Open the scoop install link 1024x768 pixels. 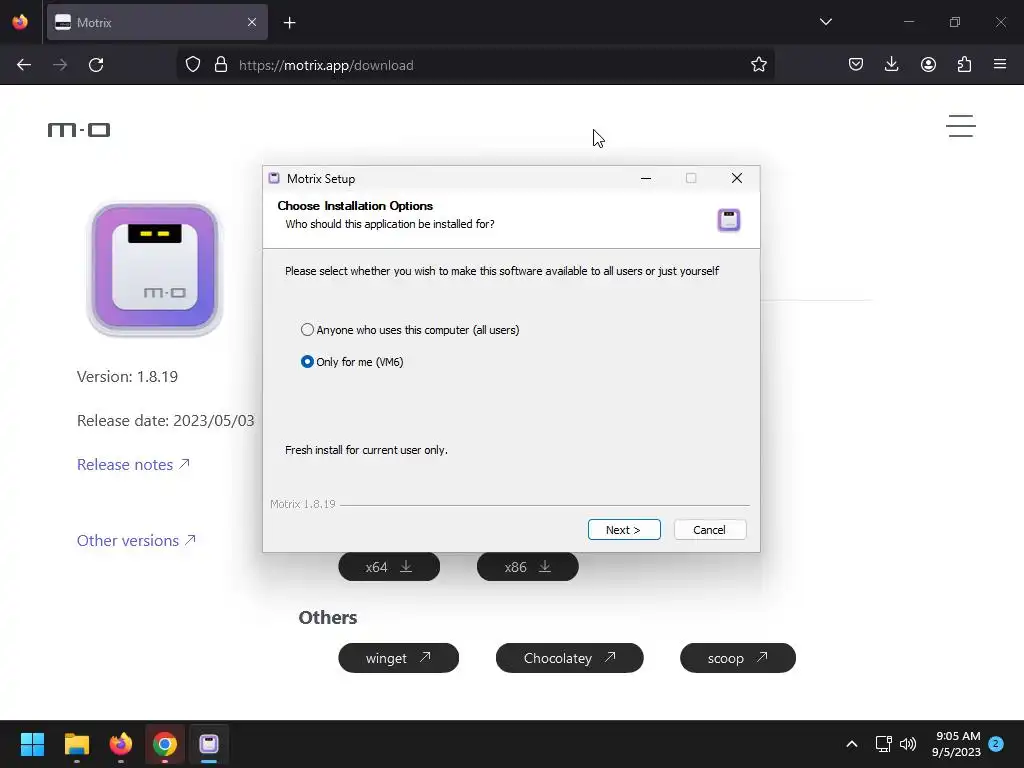click(x=738, y=658)
